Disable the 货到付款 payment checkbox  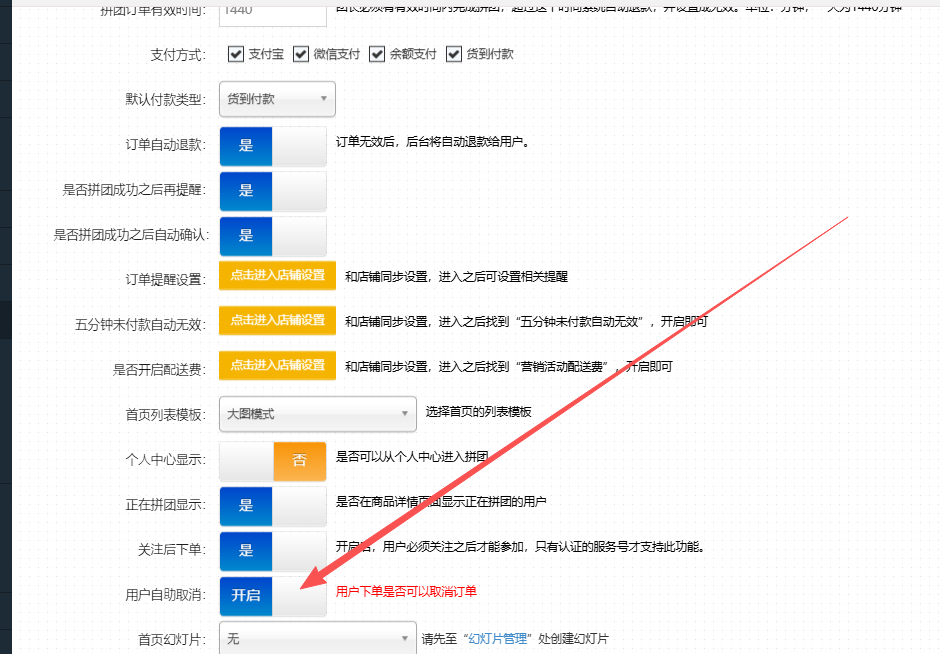[454, 54]
